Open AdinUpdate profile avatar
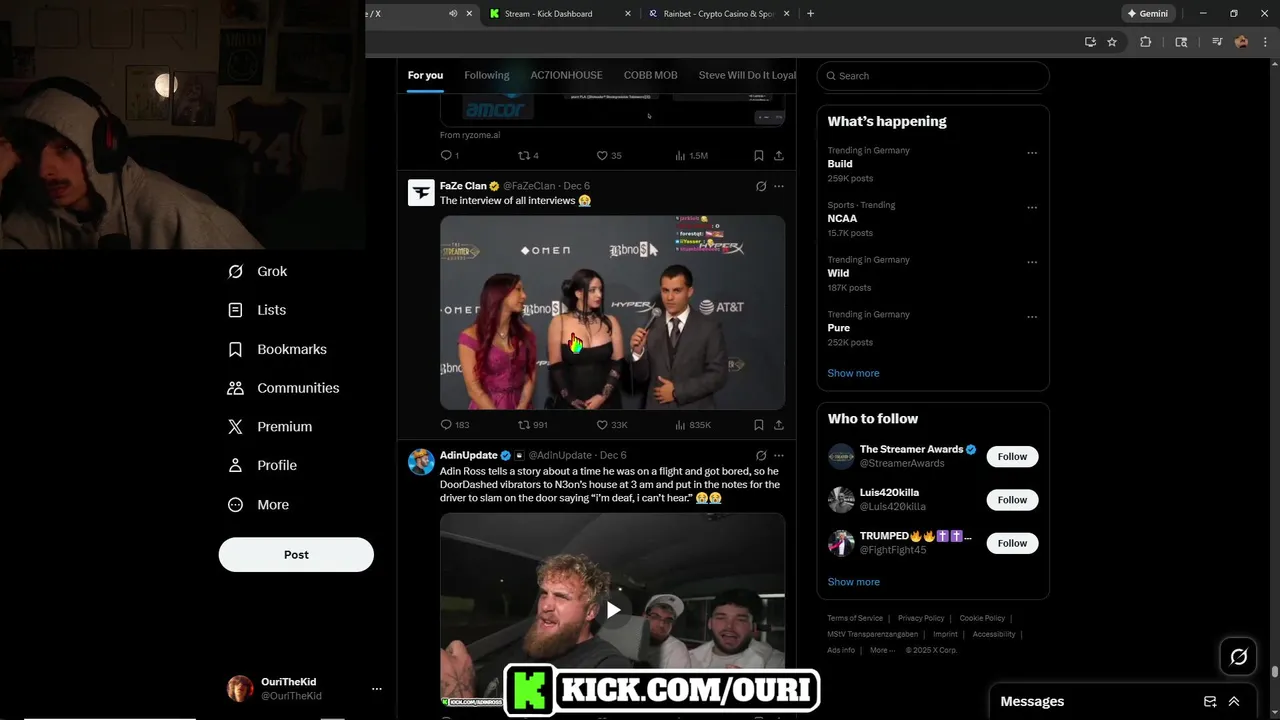Viewport: 1280px width, 720px height. click(x=421, y=461)
